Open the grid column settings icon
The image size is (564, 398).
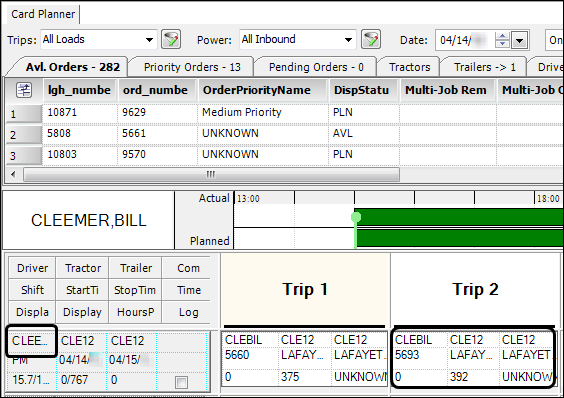[24, 90]
